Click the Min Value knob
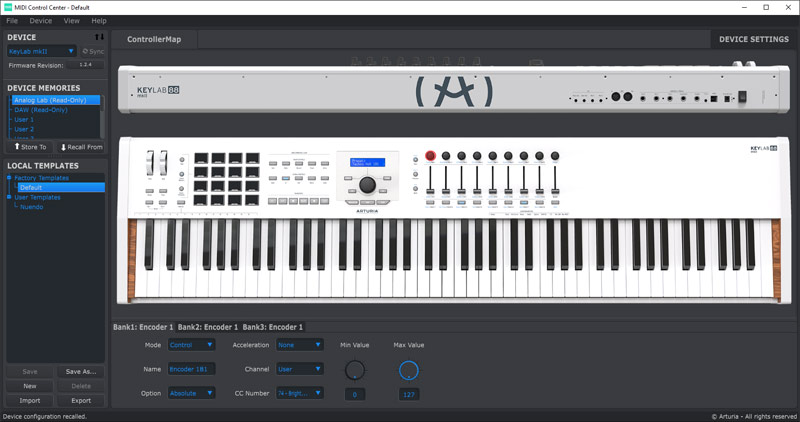 point(355,371)
